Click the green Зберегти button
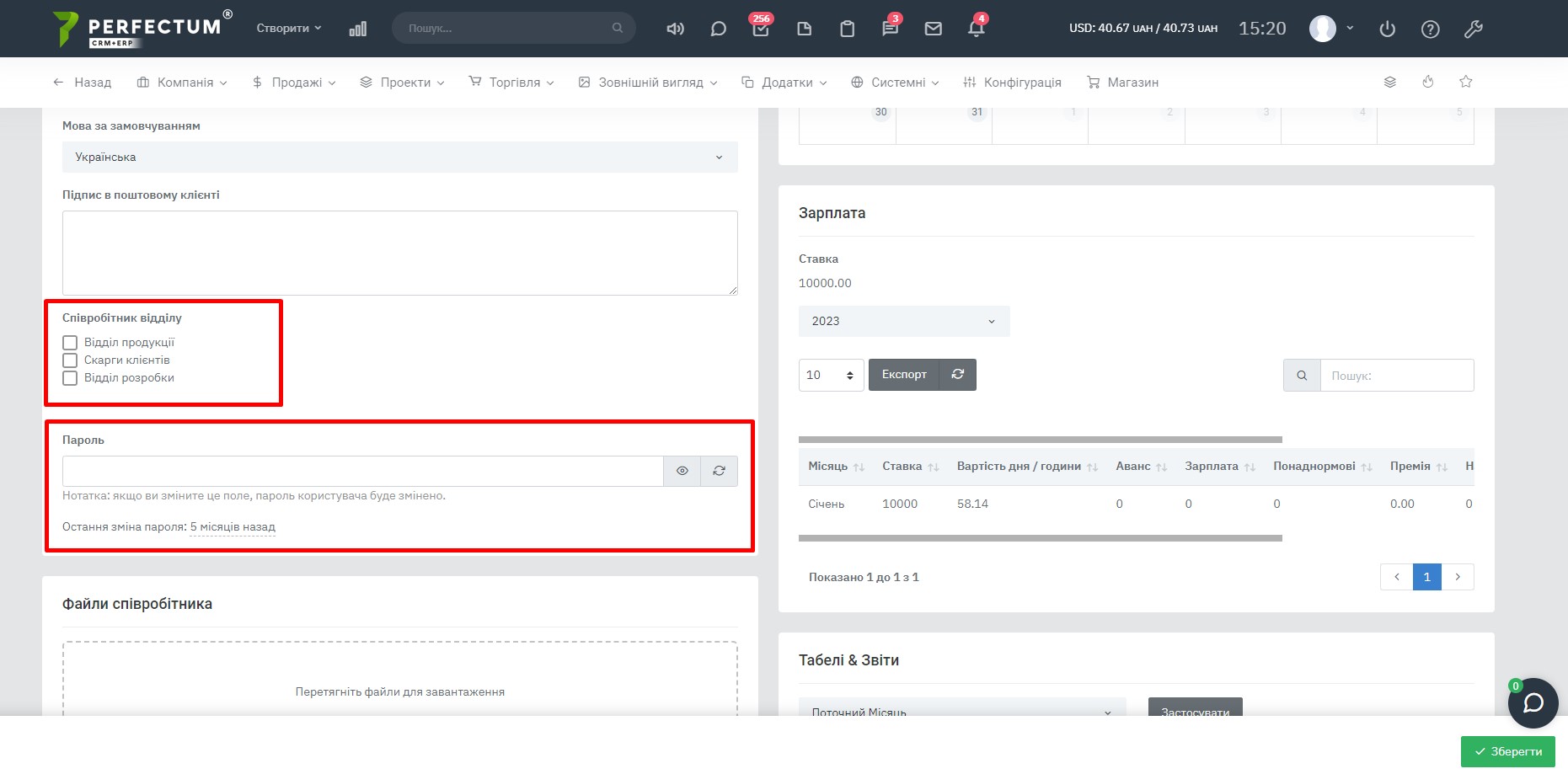This screenshot has width=1568, height=774. tap(1507, 751)
